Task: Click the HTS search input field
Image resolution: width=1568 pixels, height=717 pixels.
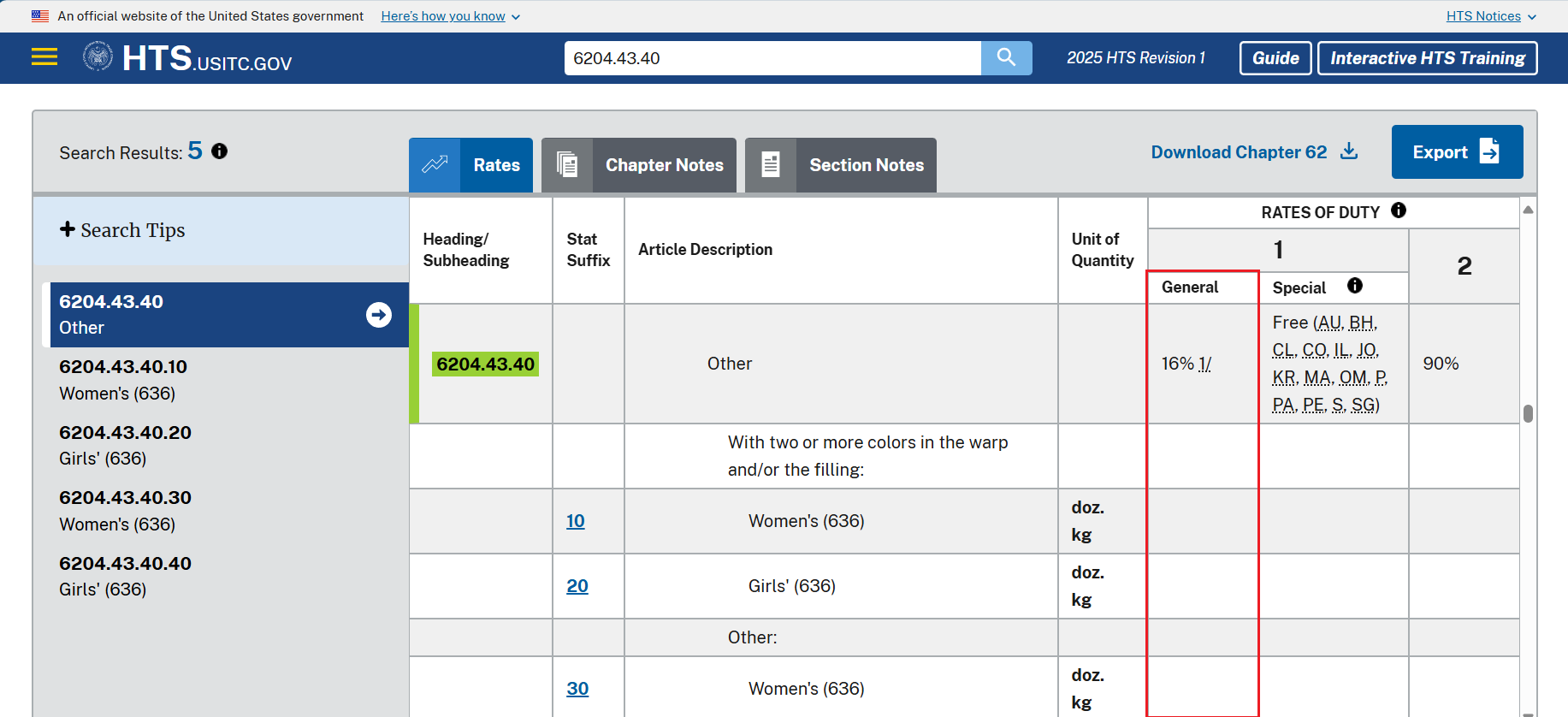Action: [x=772, y=58]
